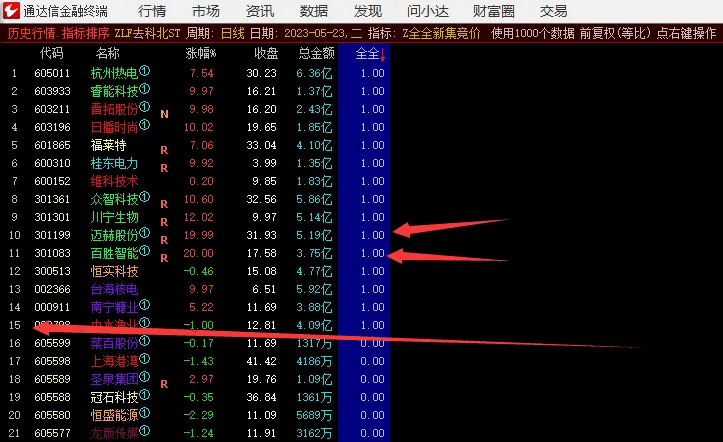Click the info circle icon beside 圣泉集团
Screen dimensions: 723x442
pyautogui.click(x=145, y=377)
